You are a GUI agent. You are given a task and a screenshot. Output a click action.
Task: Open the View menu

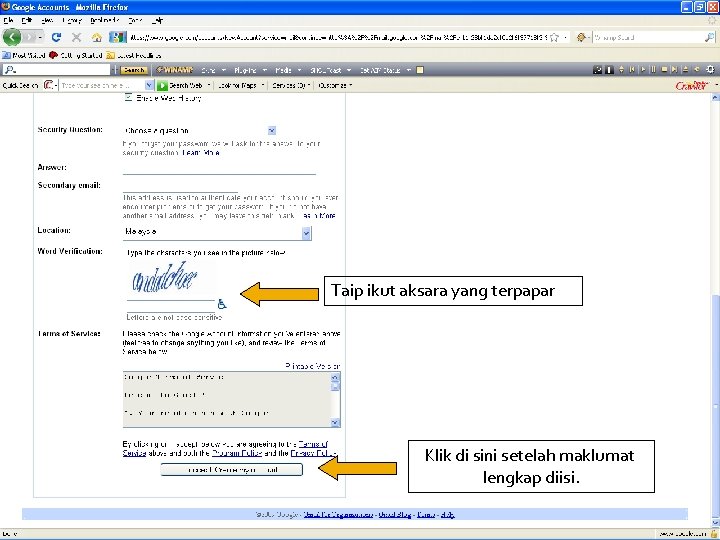pyautogui.click(x=47, y=20)
